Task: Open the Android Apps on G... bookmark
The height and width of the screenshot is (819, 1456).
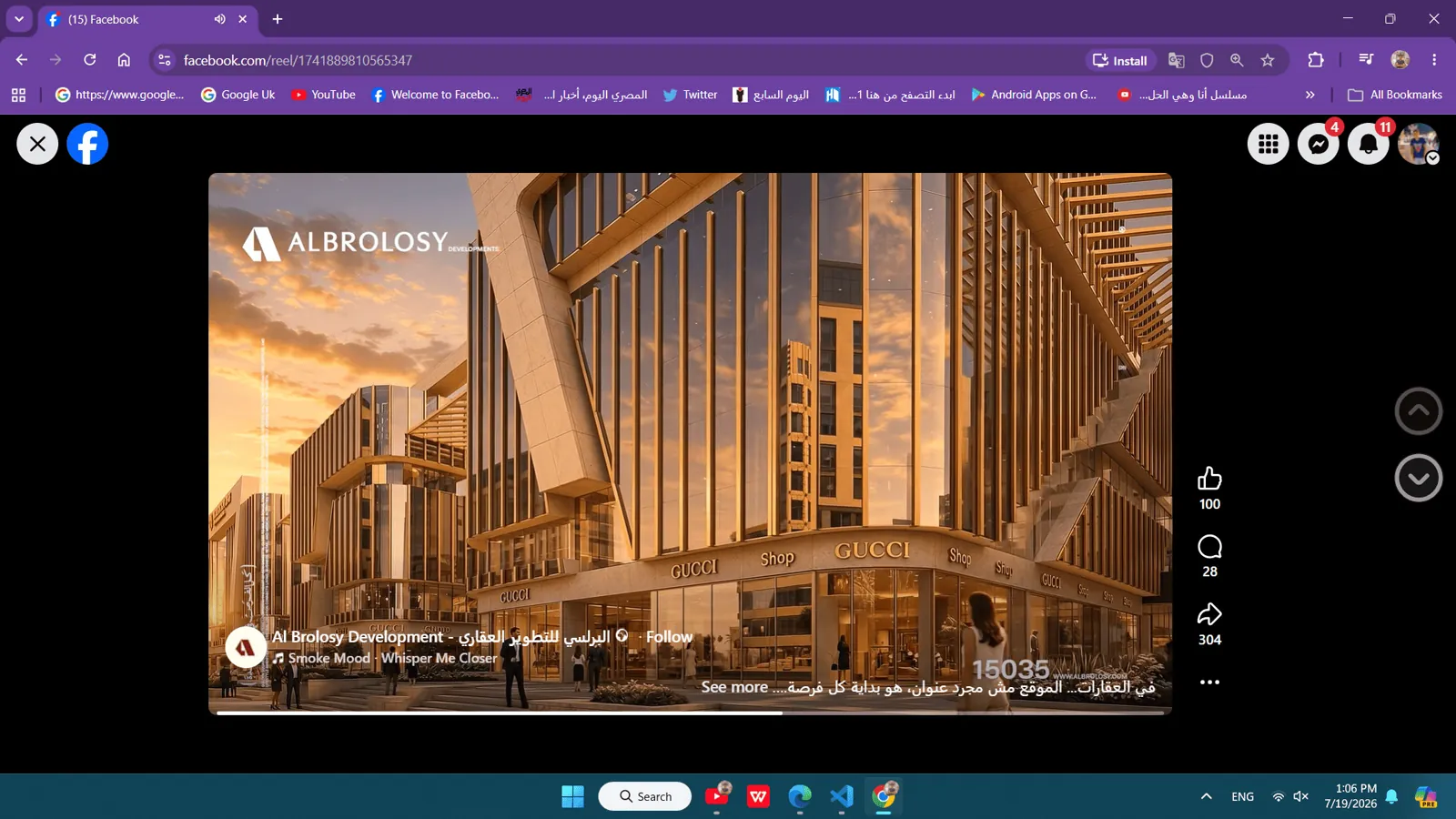Action: 1034,95
